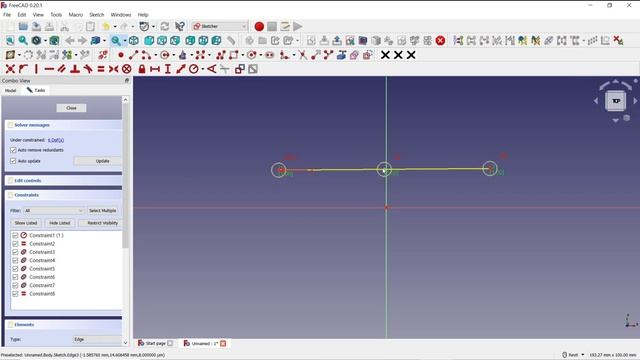The width and height of the screenshot is (640, 360).
Task: Open the Rectangle tool dropdown arrow
Action: click(x=242, y=55)
